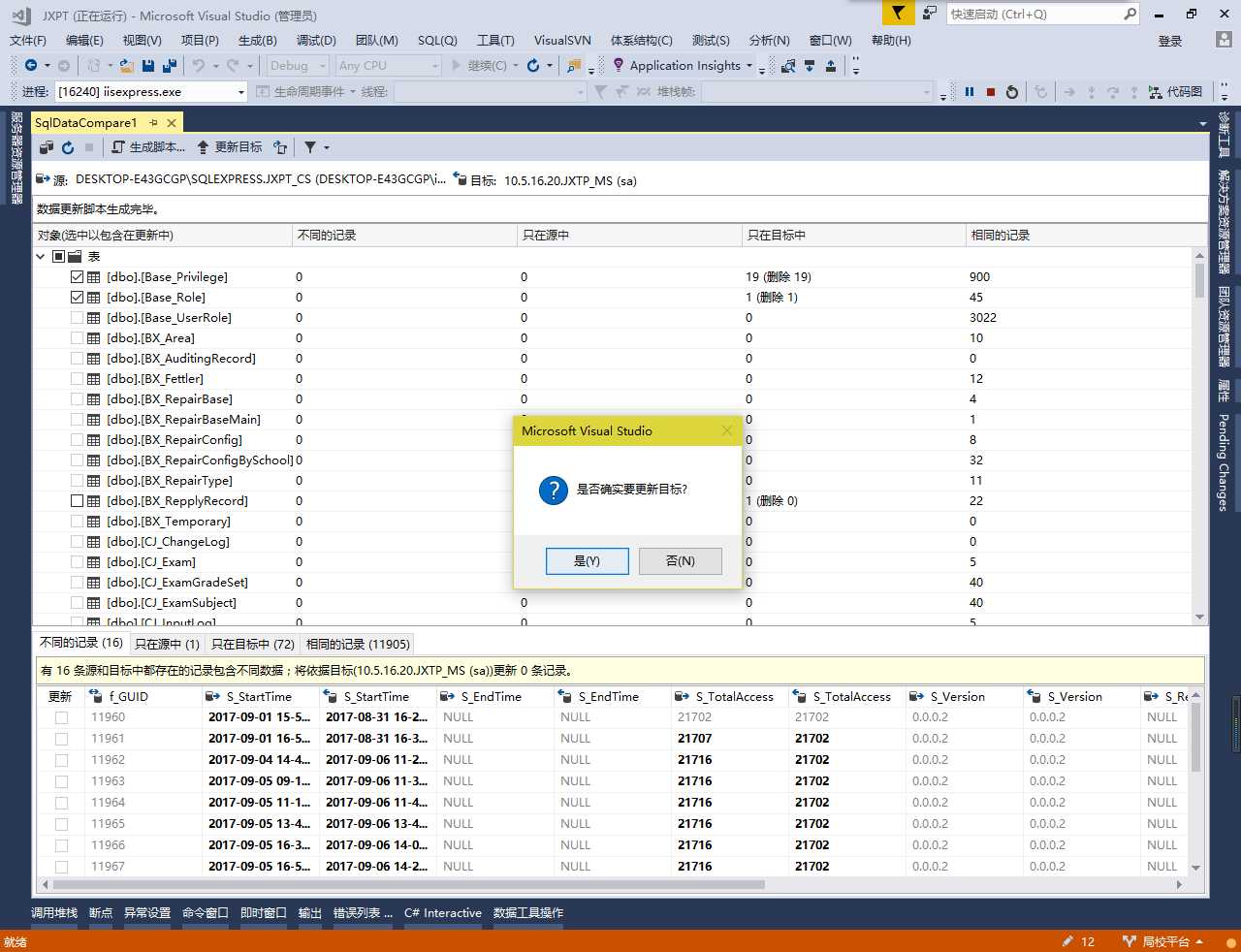
Task: Click the find in files icon
Action: [574, 65]
